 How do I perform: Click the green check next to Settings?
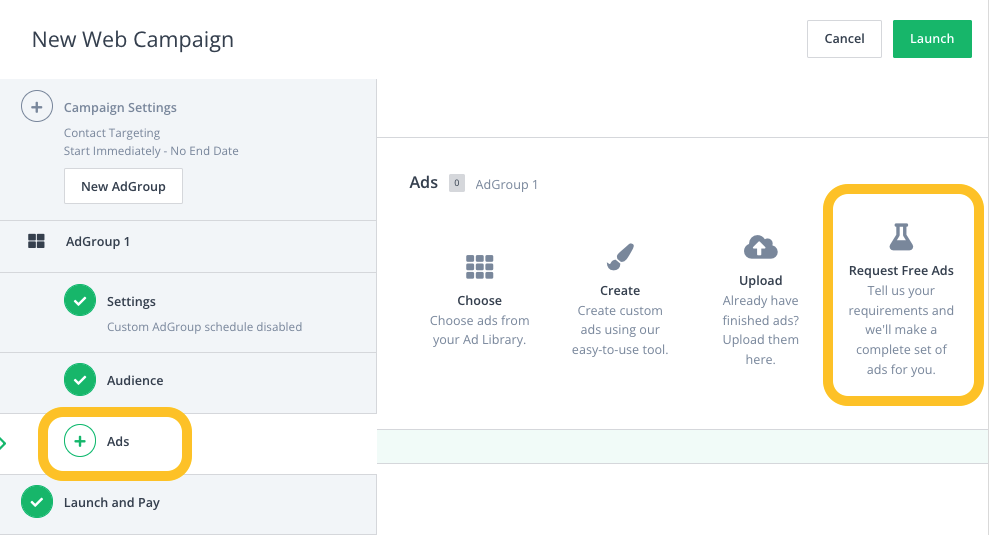point(80,300)
